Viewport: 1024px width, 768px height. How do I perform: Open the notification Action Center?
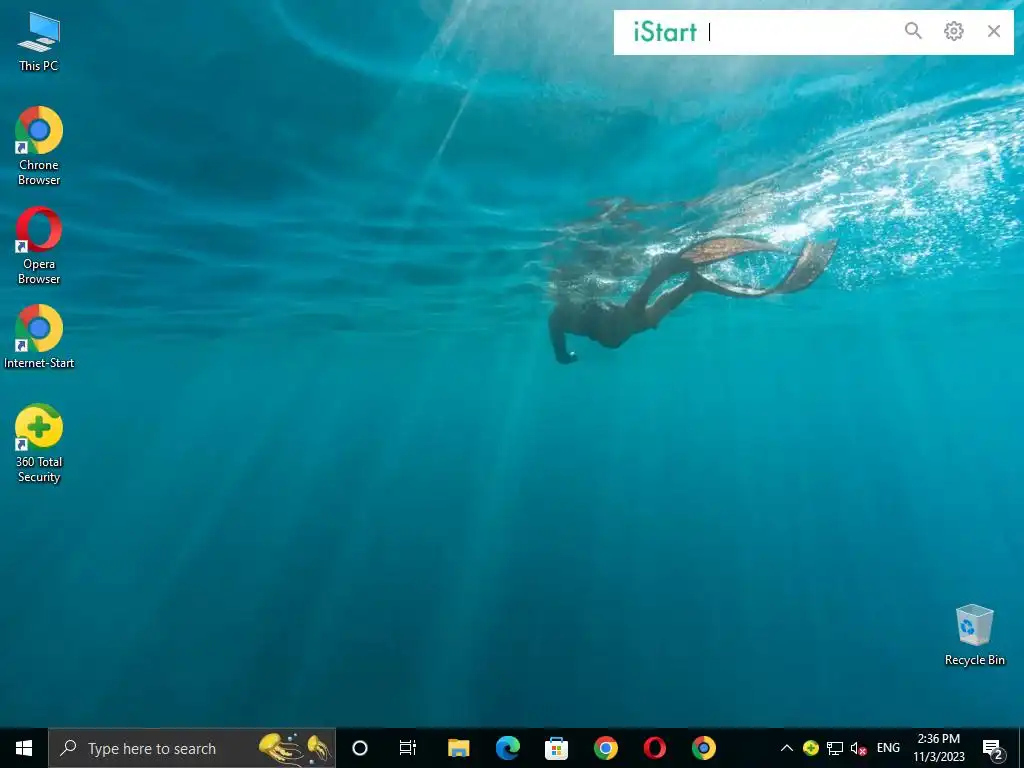tap(993, 748)
